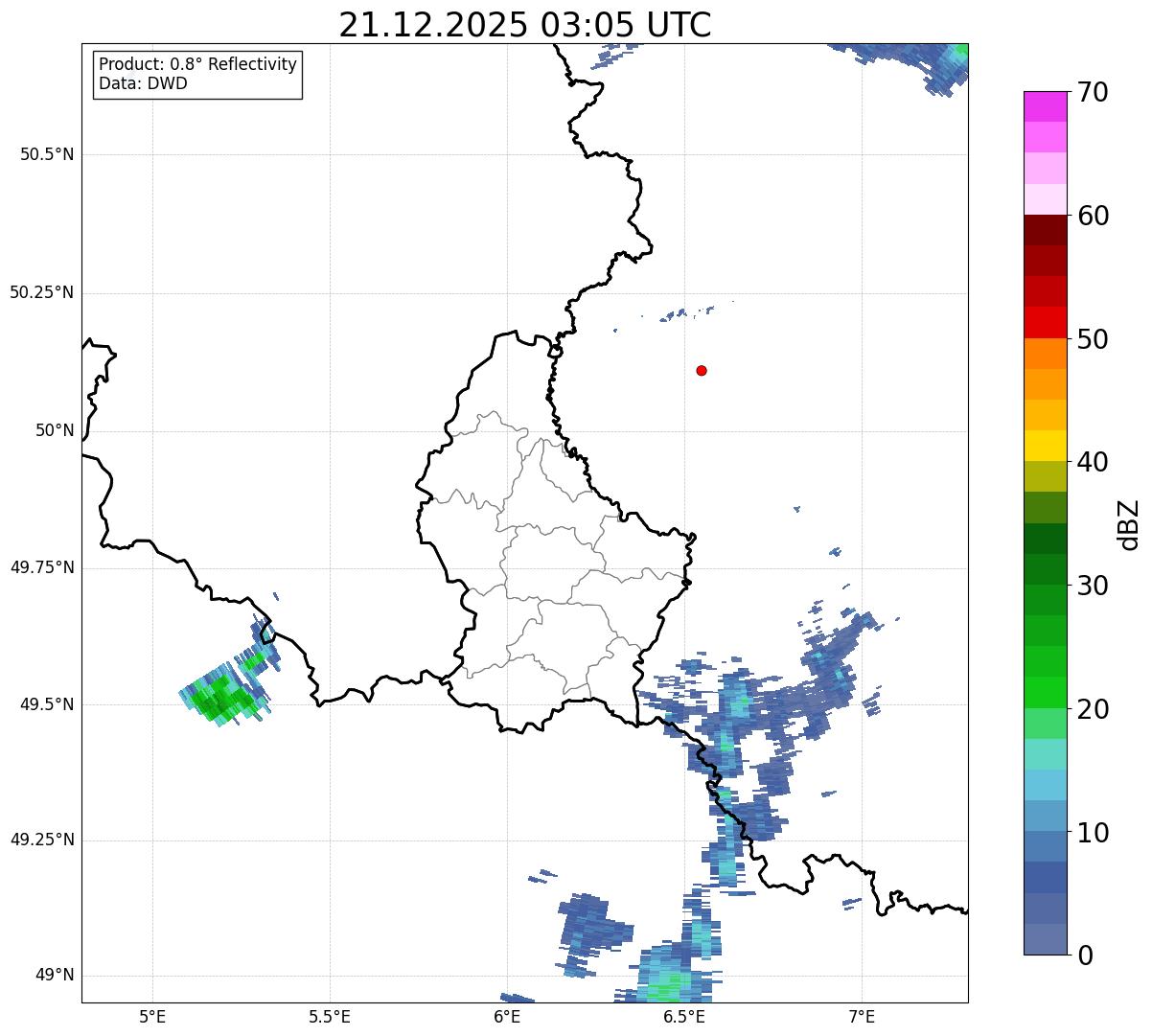The height and width of the screenshot is (1036, 1152).
Task: Pick the bright red swatch above 50 dBZ
Action: point(1045,322)
